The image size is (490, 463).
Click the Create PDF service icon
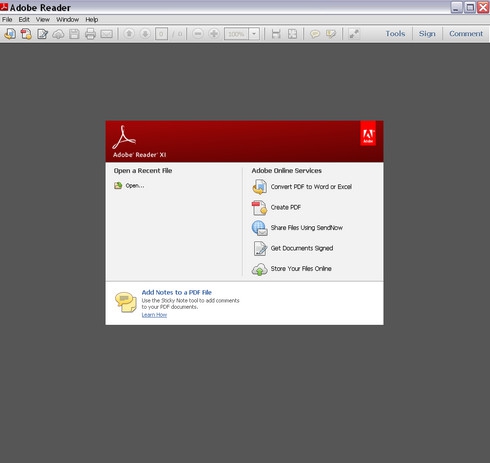coord(259,208)
